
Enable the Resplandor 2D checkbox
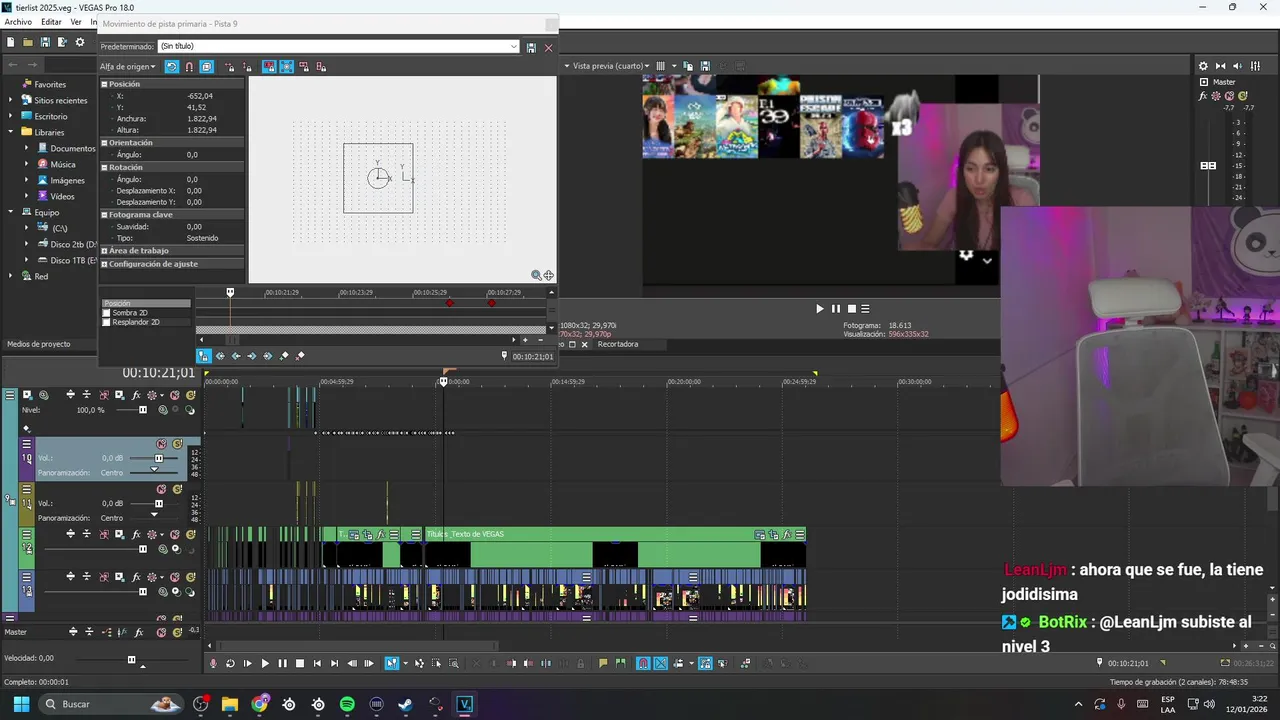pyautogui.click(x=107, y=322)
